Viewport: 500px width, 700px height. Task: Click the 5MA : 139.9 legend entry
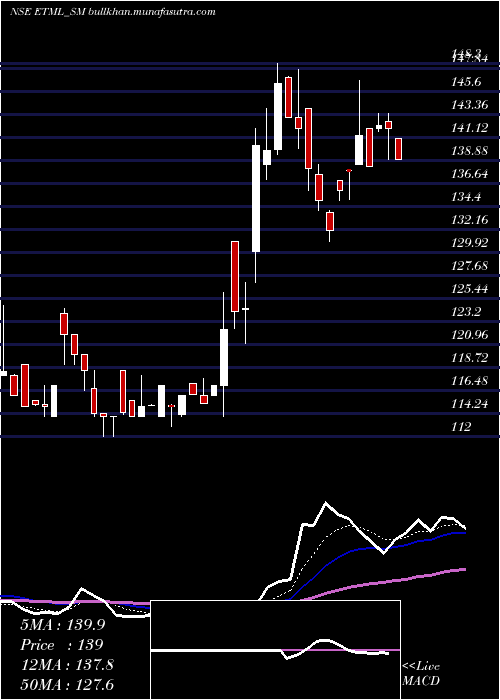pyautogui.click(x=62, y=625)
